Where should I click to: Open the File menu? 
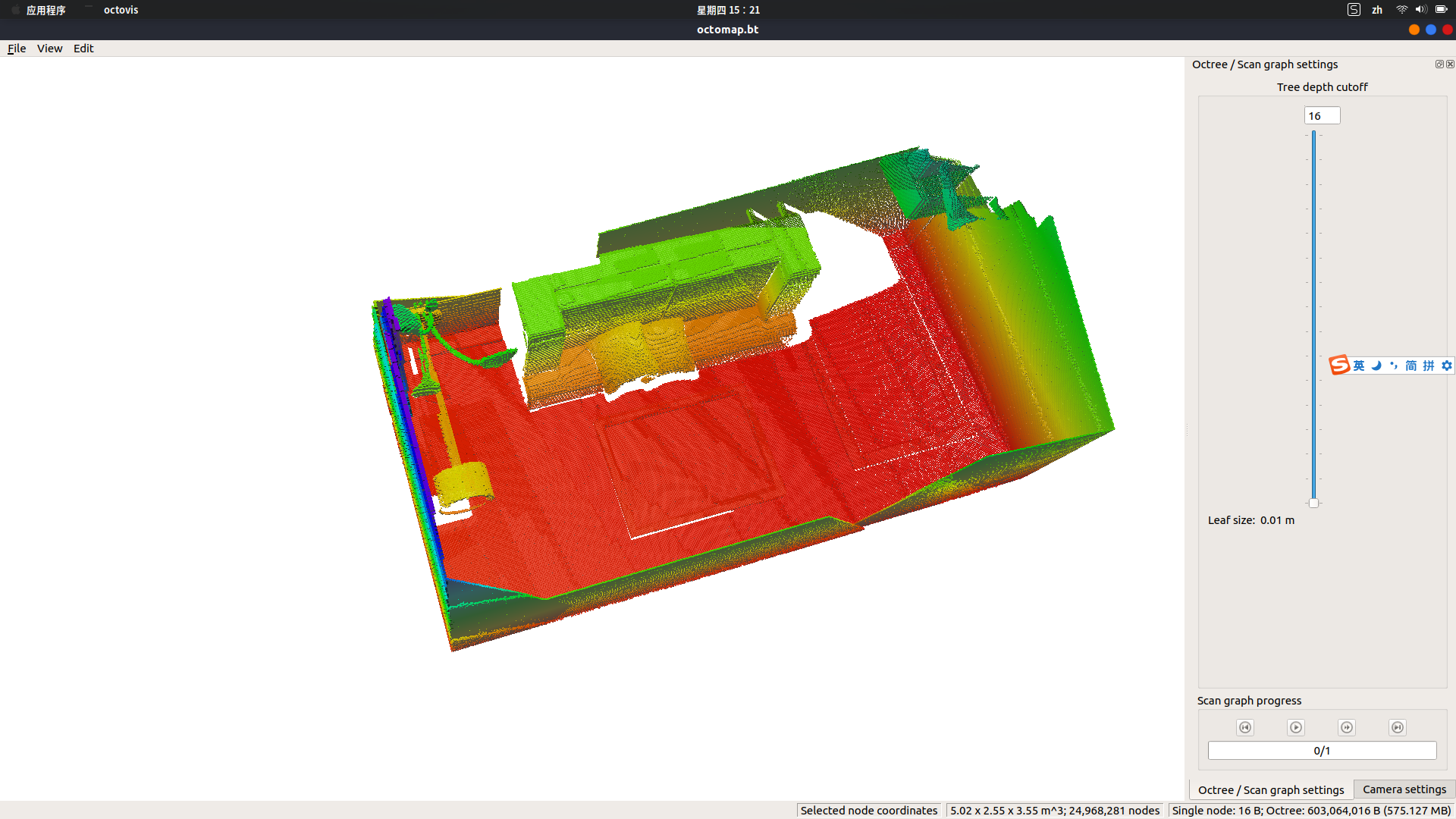point(17,49)
